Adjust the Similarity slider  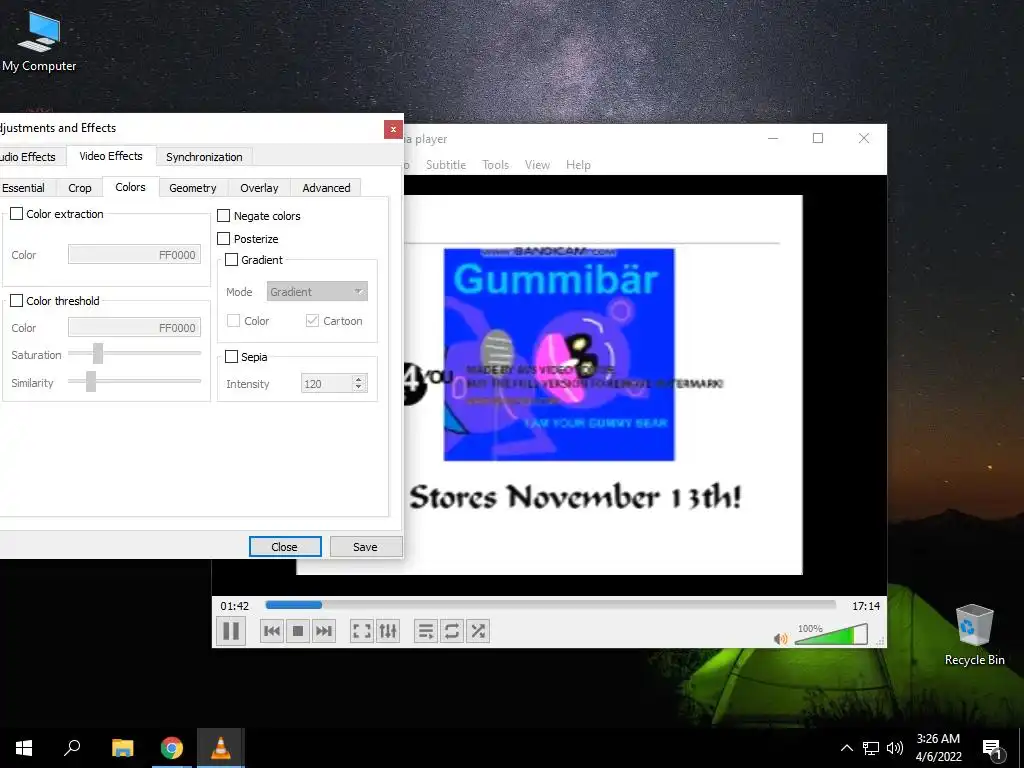(135, 381)
